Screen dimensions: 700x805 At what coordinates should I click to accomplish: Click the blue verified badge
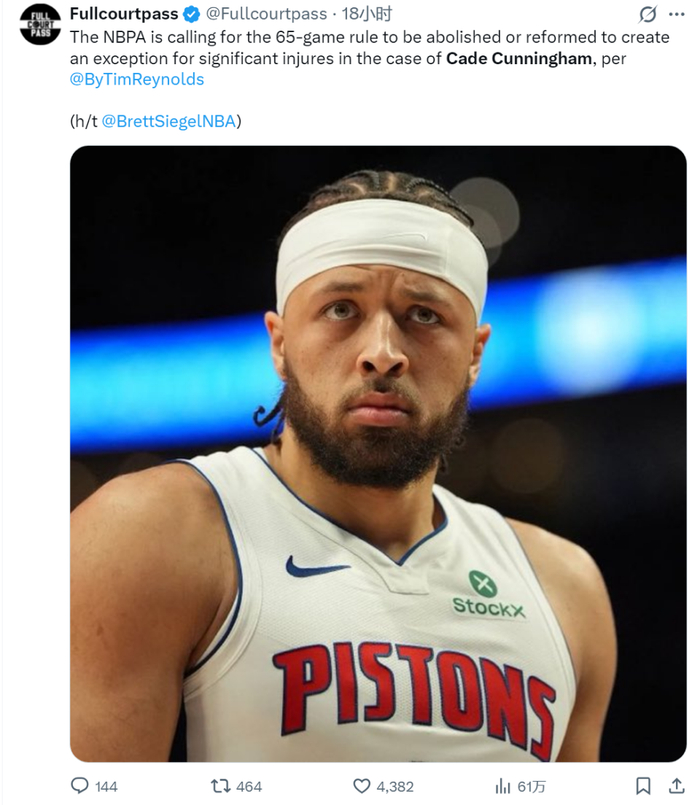pos(192,14)
